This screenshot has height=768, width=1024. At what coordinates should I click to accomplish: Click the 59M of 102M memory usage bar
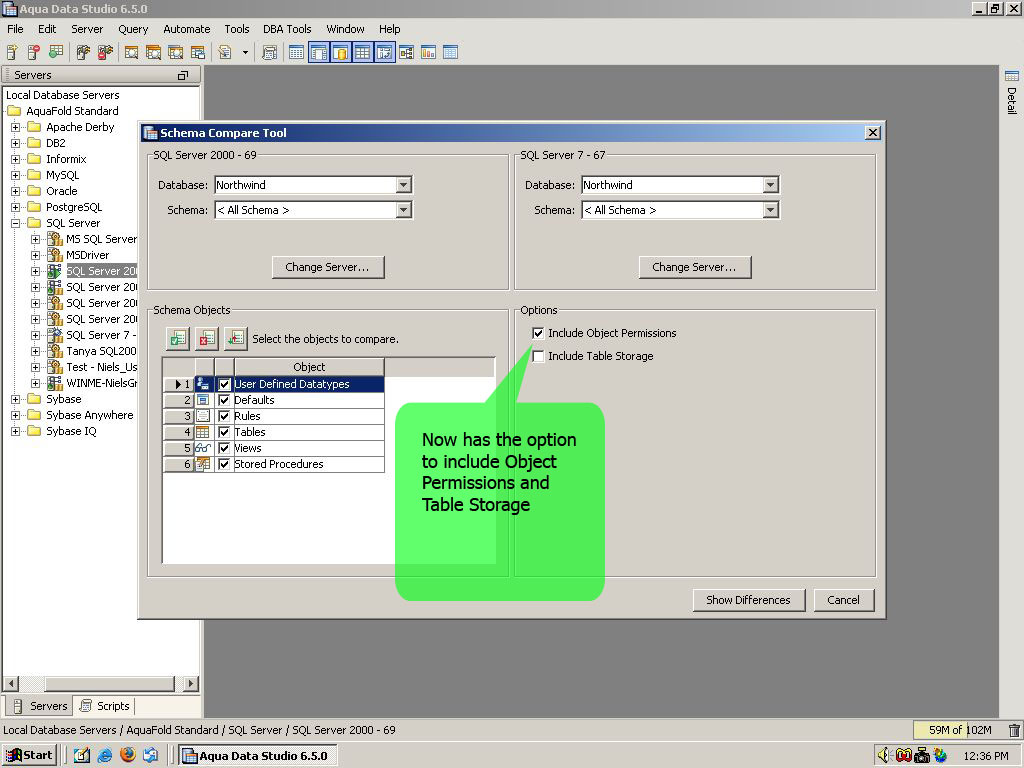(960, 730)
